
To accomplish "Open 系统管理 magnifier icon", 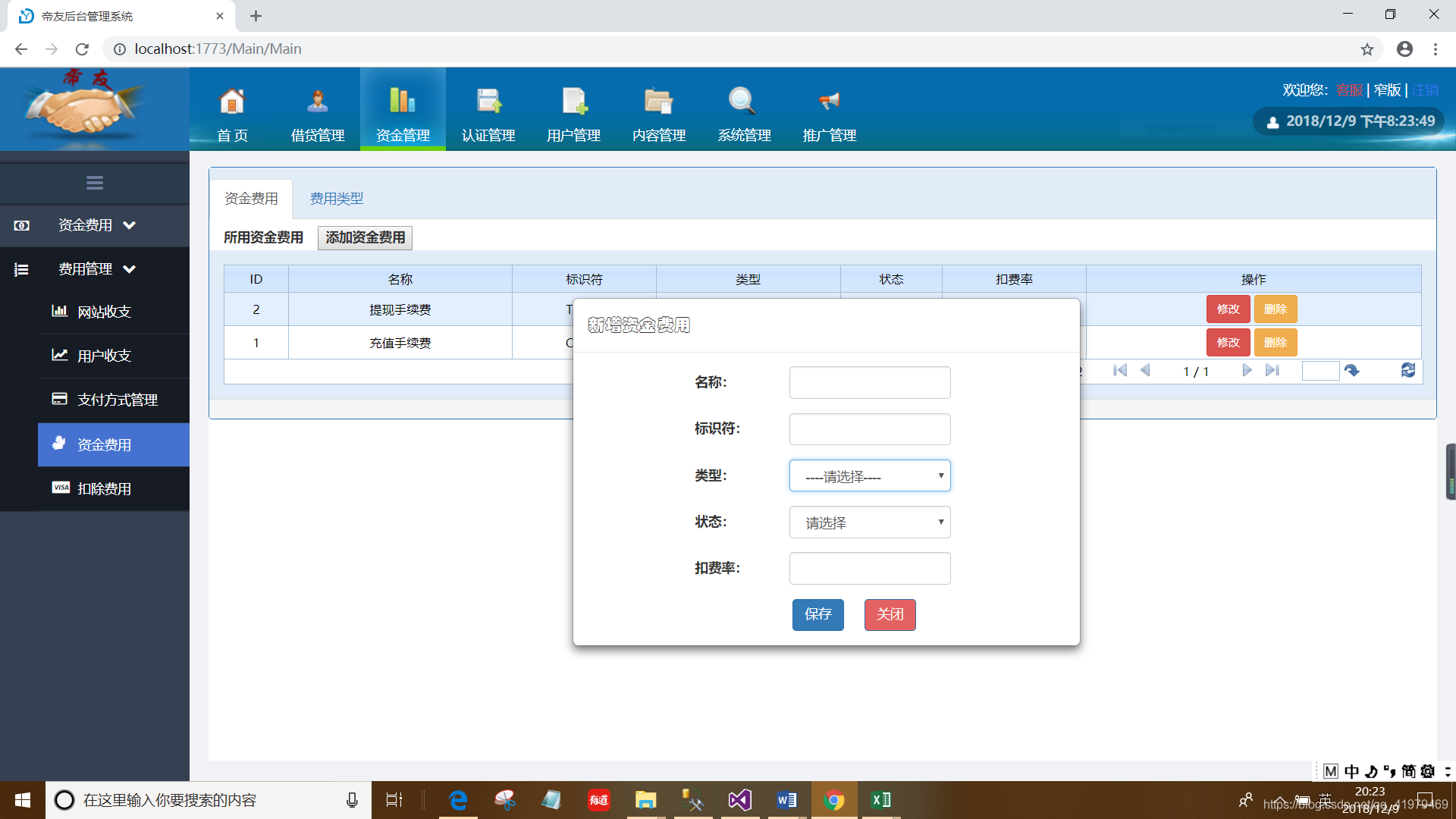I will 742,101.
